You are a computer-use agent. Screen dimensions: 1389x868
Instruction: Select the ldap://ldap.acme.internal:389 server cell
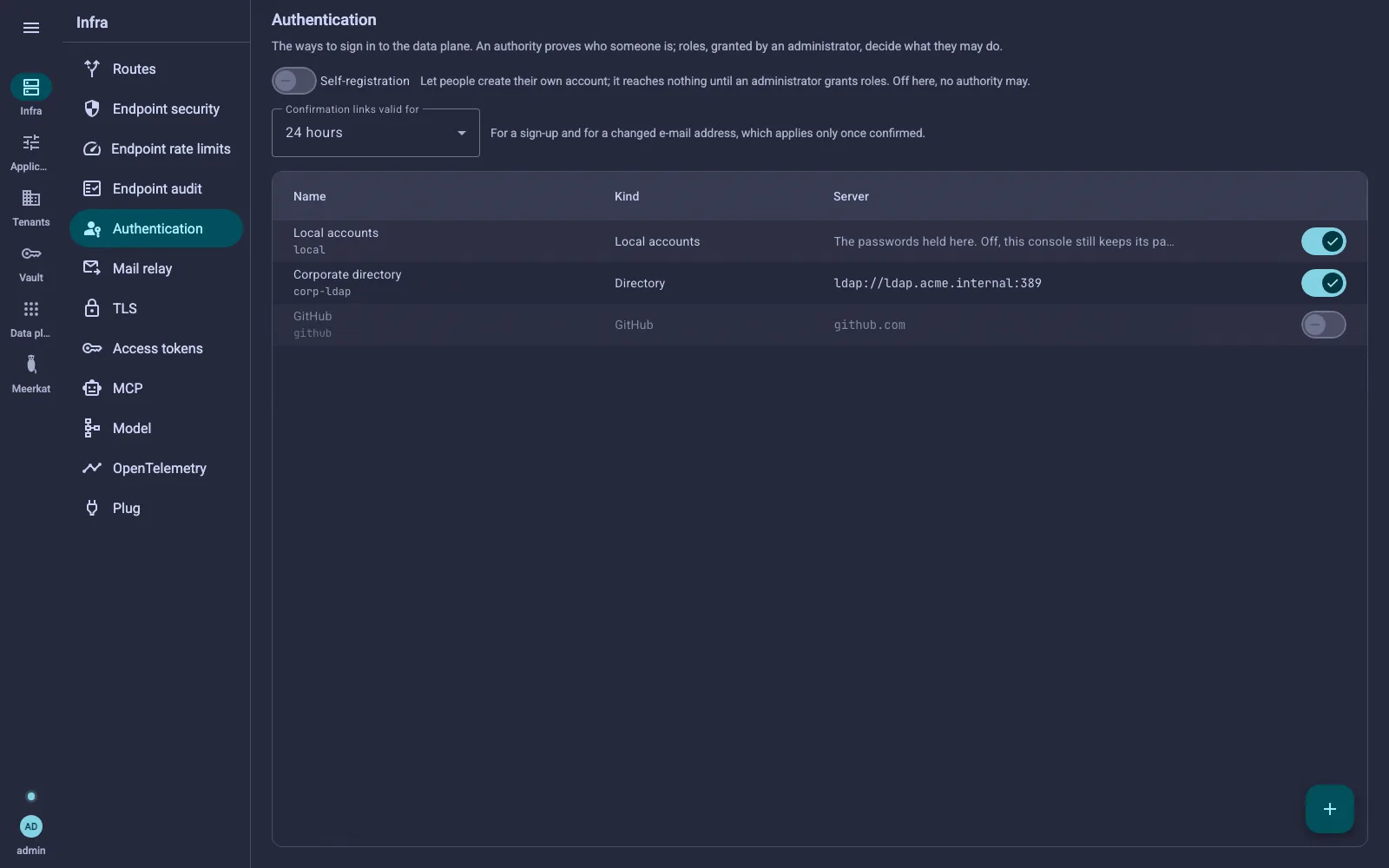[938, 283]
